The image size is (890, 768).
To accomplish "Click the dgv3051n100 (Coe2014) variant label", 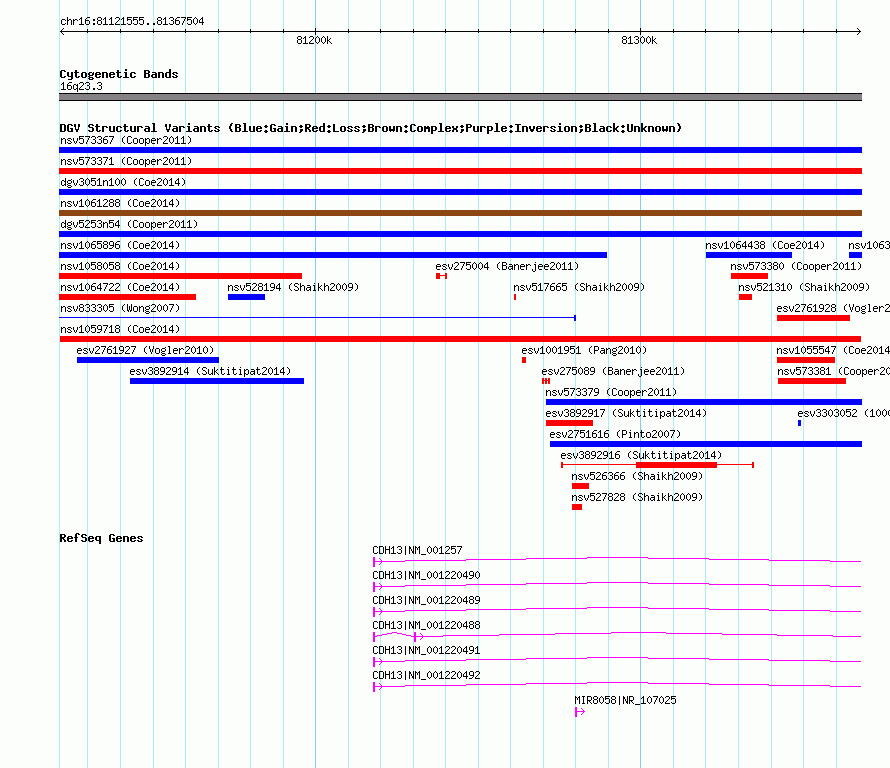I will pos(123,182).
